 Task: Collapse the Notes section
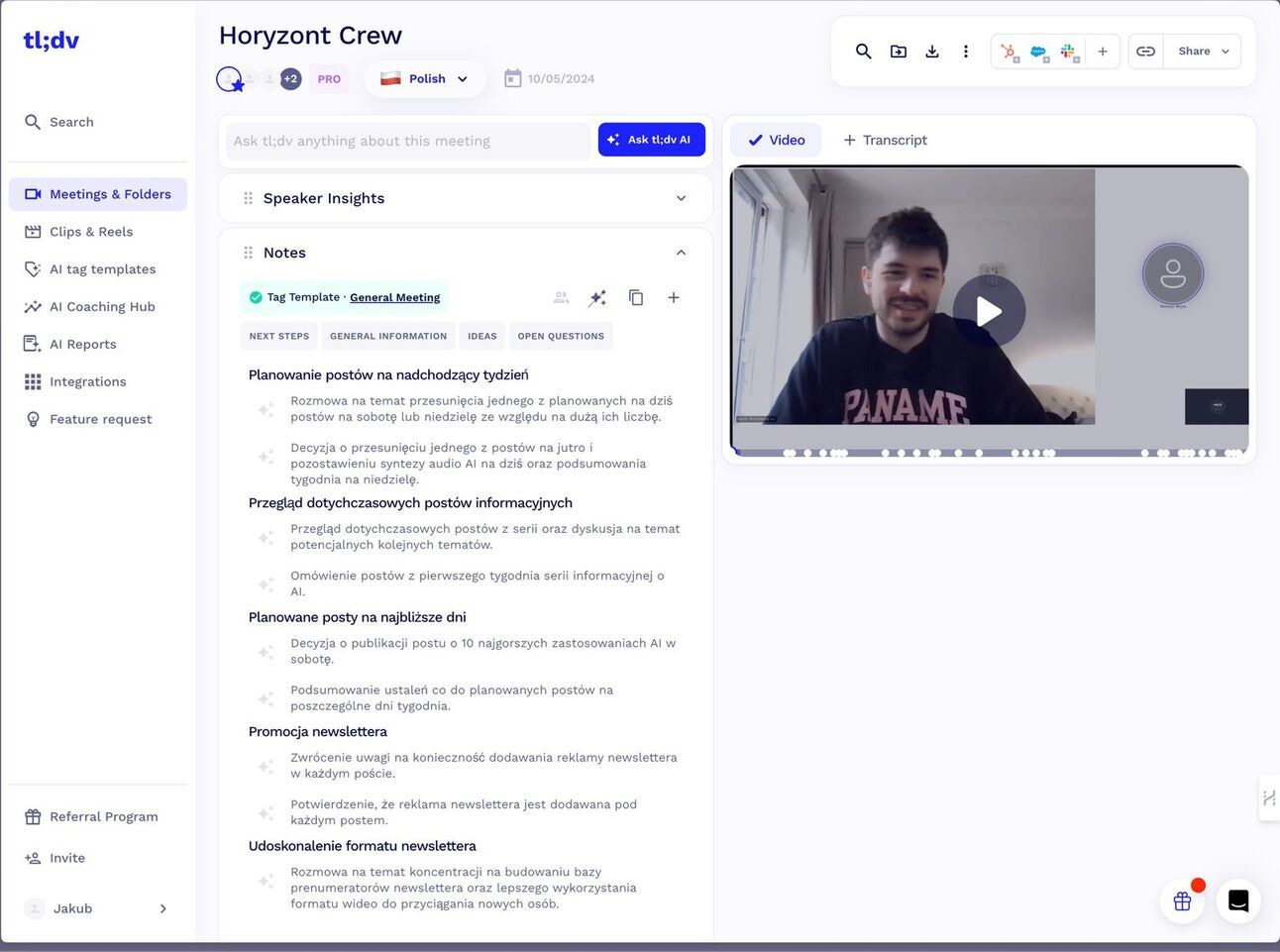pyautogui.click(x=681, y=253)
